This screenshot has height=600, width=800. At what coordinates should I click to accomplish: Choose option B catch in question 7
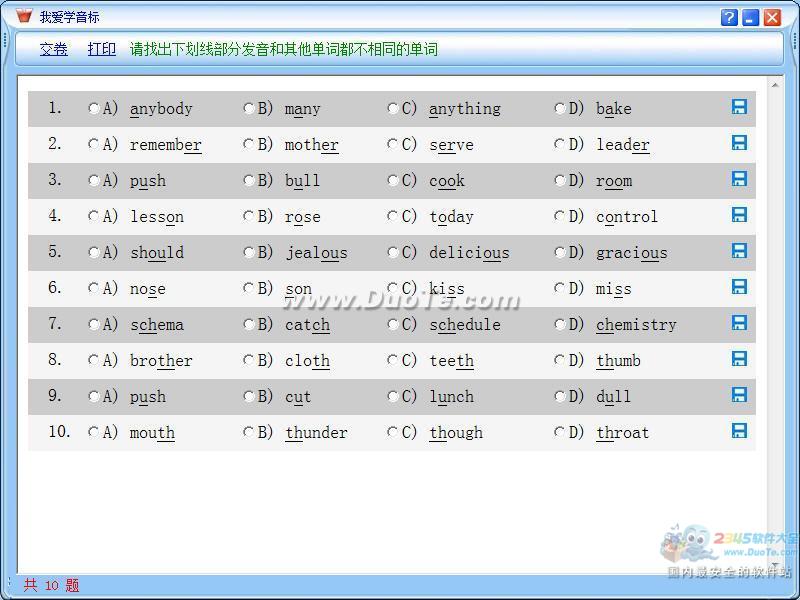248,324
